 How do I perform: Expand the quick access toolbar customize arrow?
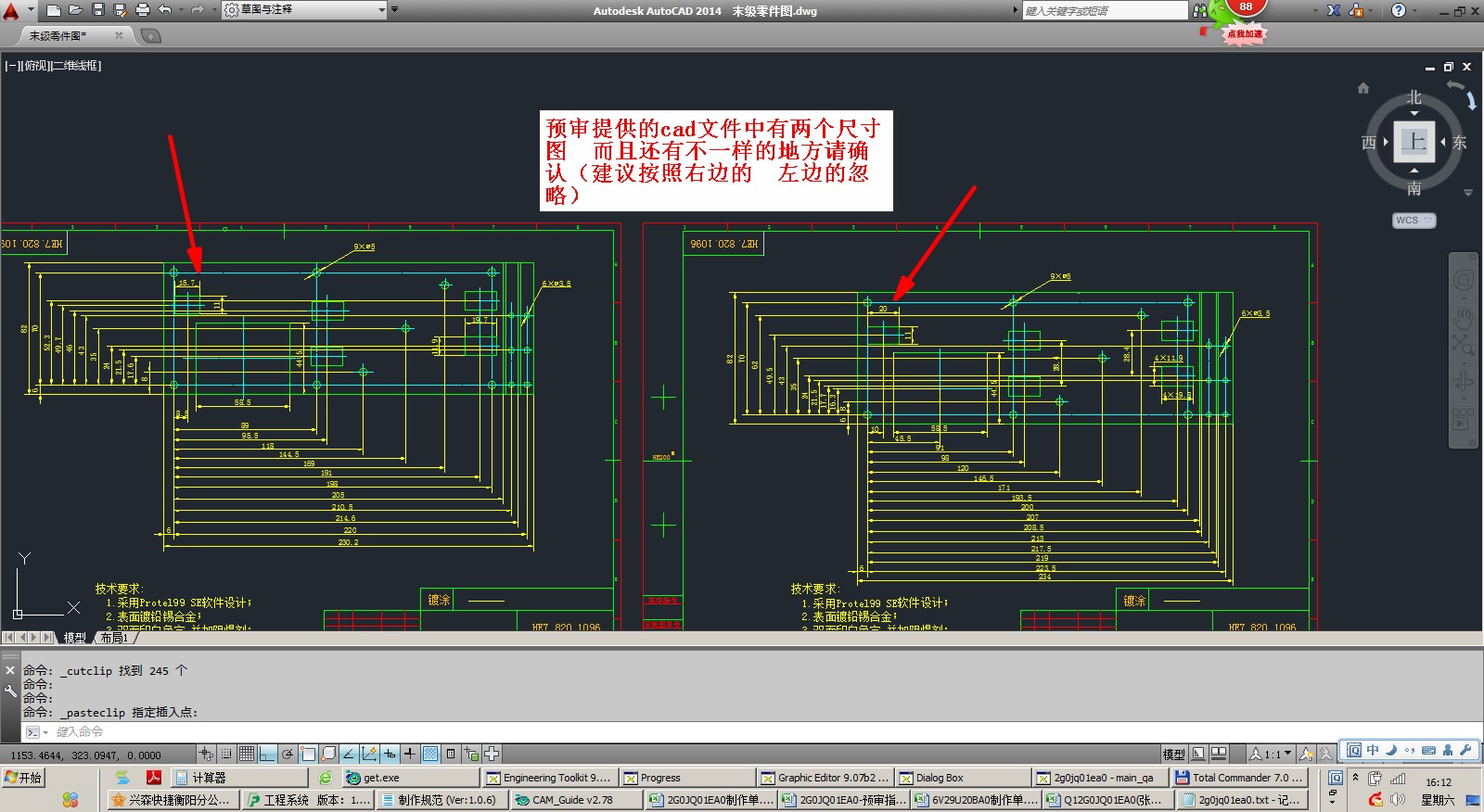click(394, 10)
